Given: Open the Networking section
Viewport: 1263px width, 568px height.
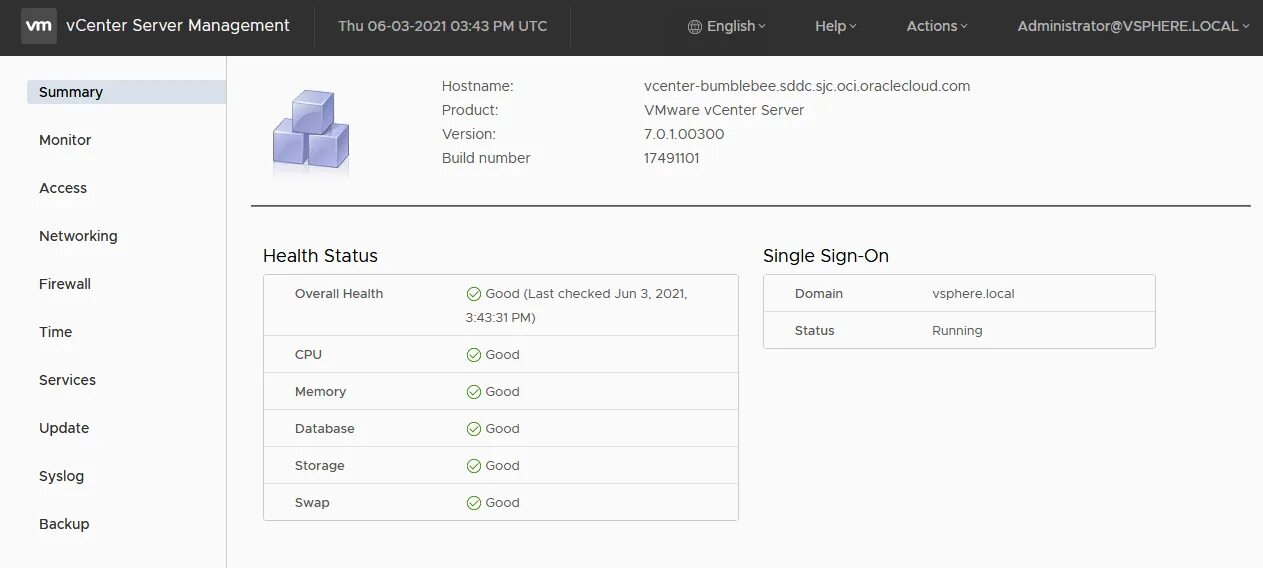Looking at the screenshot, I should 78,236.
